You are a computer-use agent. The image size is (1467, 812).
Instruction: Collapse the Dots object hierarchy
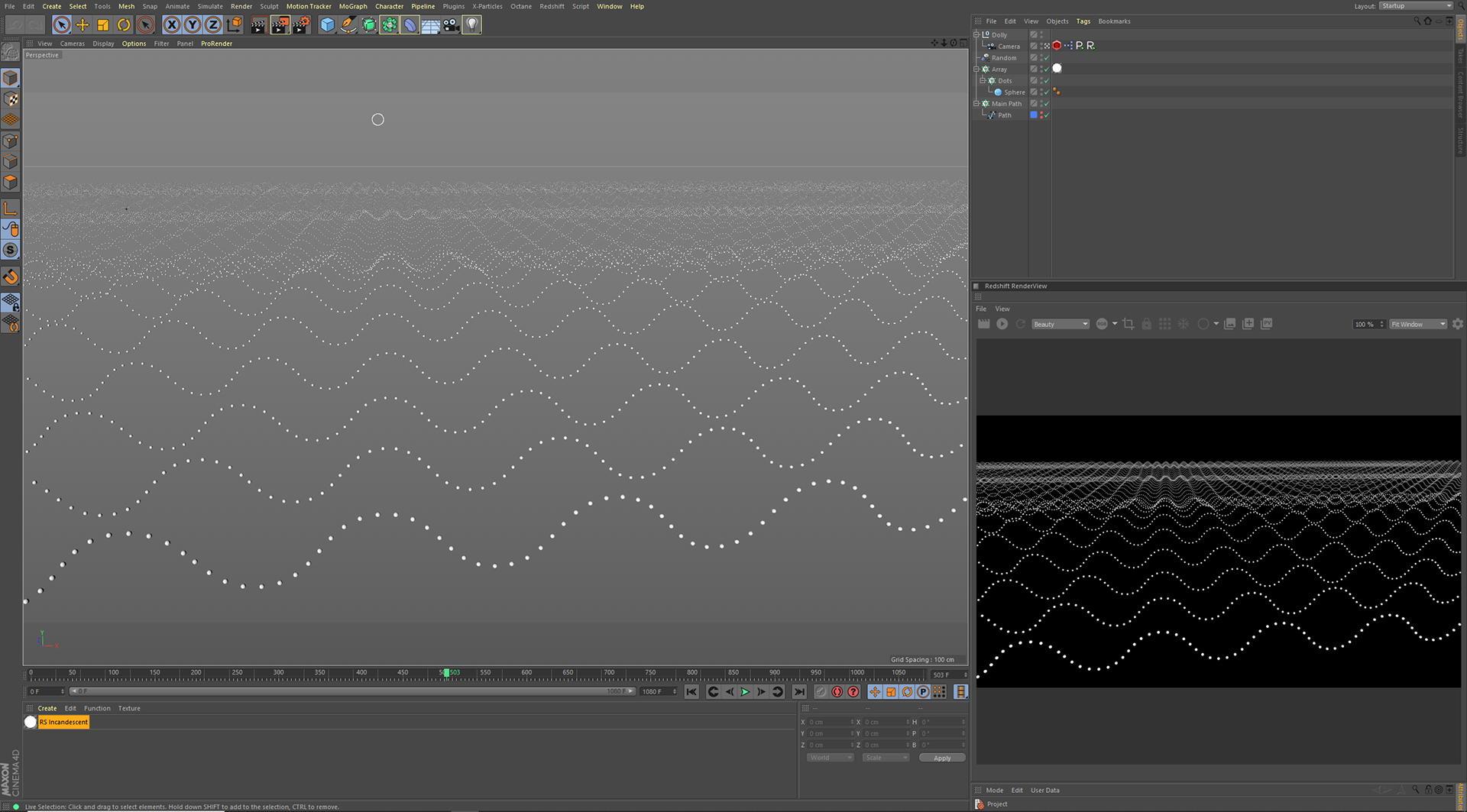983,80
